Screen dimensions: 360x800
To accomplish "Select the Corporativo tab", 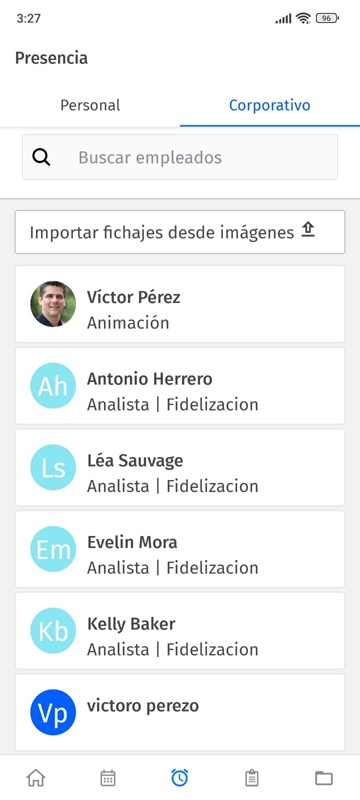I will click(x=270, y=105).
